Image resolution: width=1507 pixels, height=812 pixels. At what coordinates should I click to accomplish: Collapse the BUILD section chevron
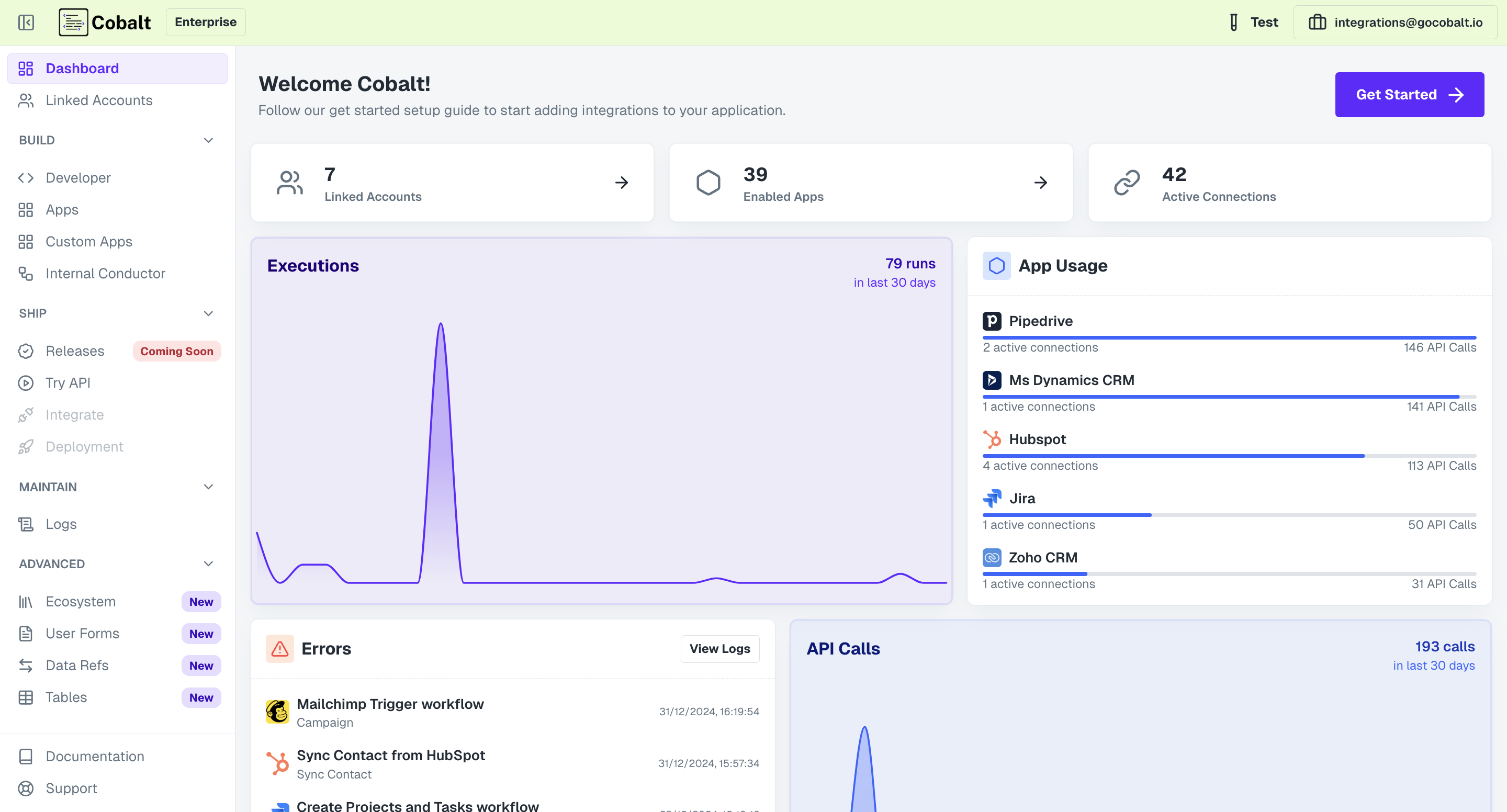[x=208, y=140]
